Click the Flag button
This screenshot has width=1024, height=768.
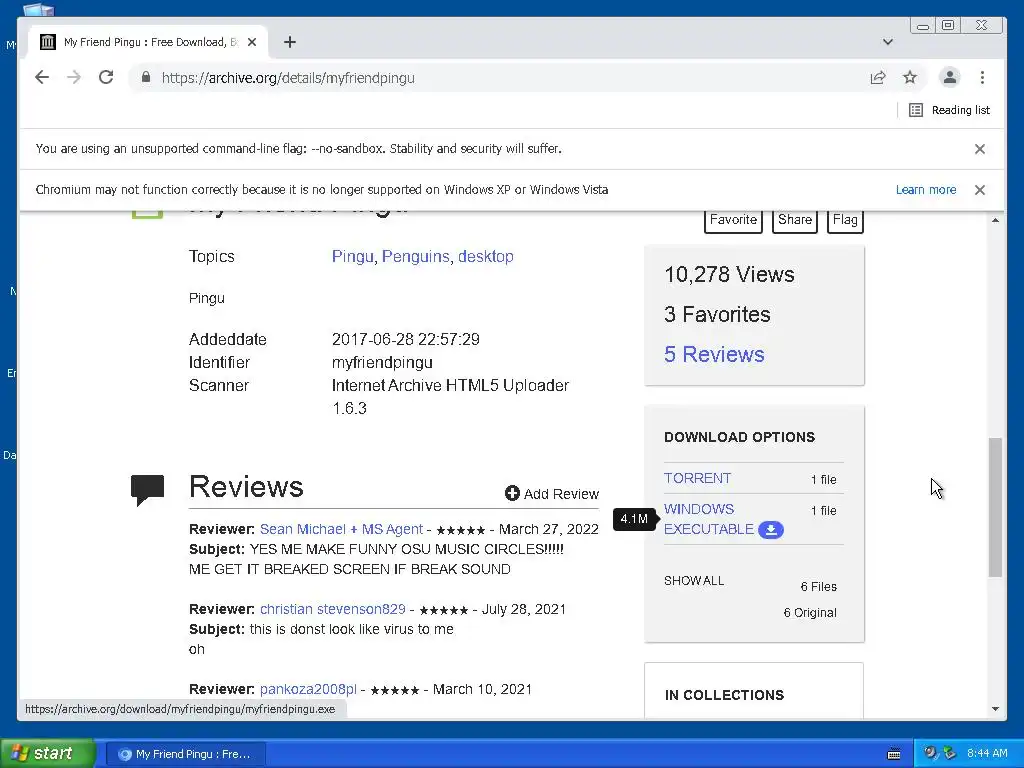[845, 219]
